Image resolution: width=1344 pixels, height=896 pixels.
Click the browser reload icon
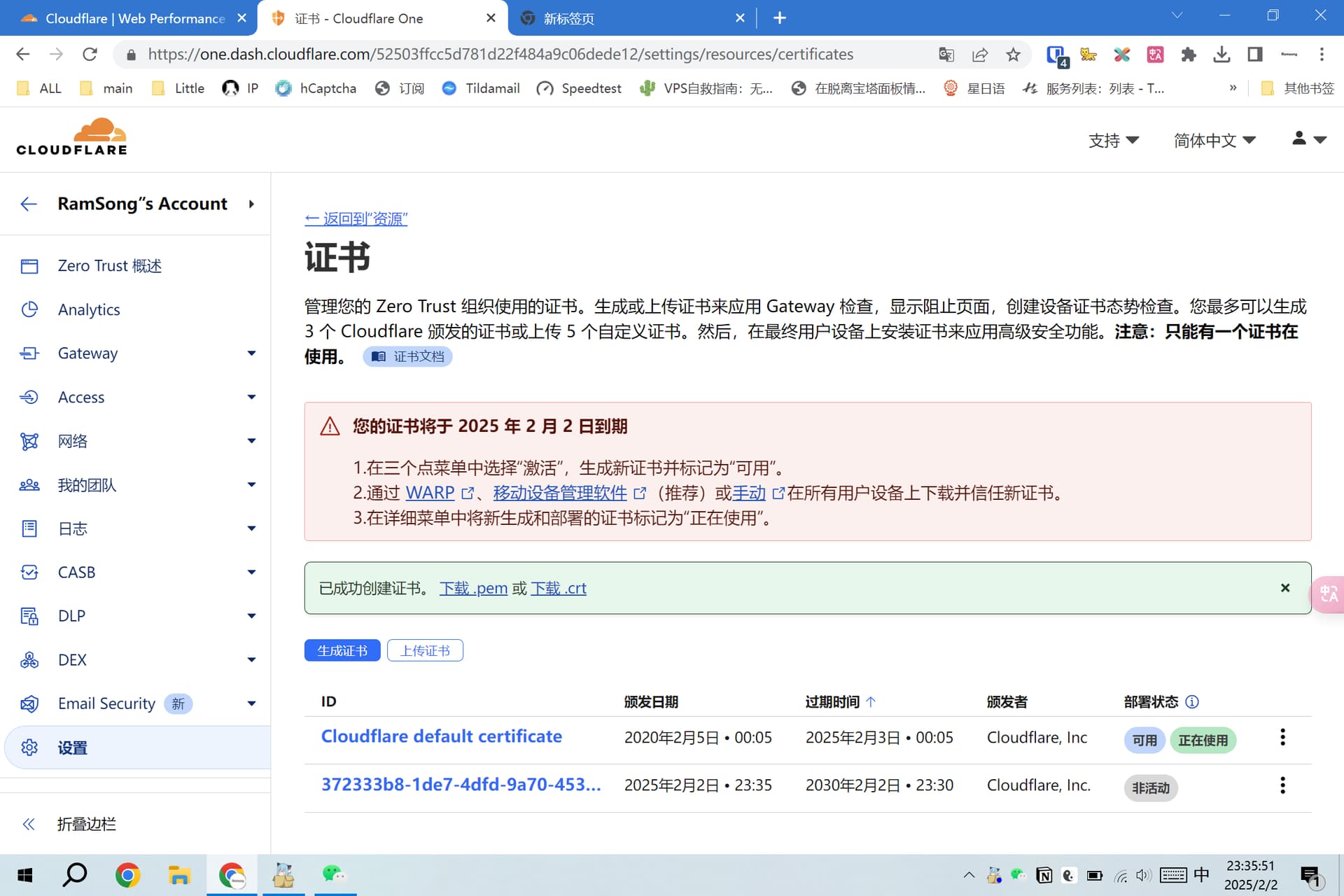[90, 55]
